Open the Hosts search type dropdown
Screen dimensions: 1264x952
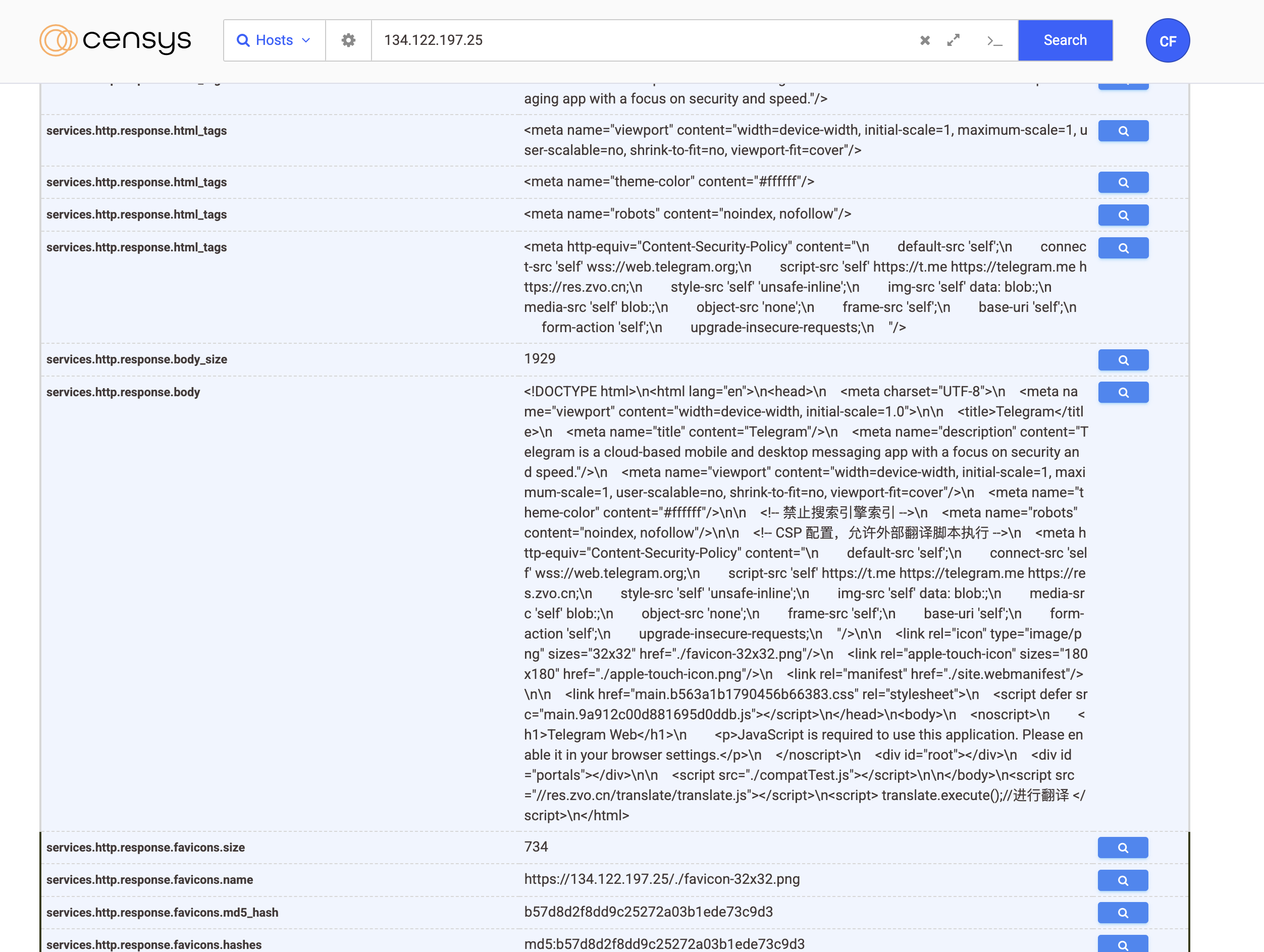[x=274, y=40]
